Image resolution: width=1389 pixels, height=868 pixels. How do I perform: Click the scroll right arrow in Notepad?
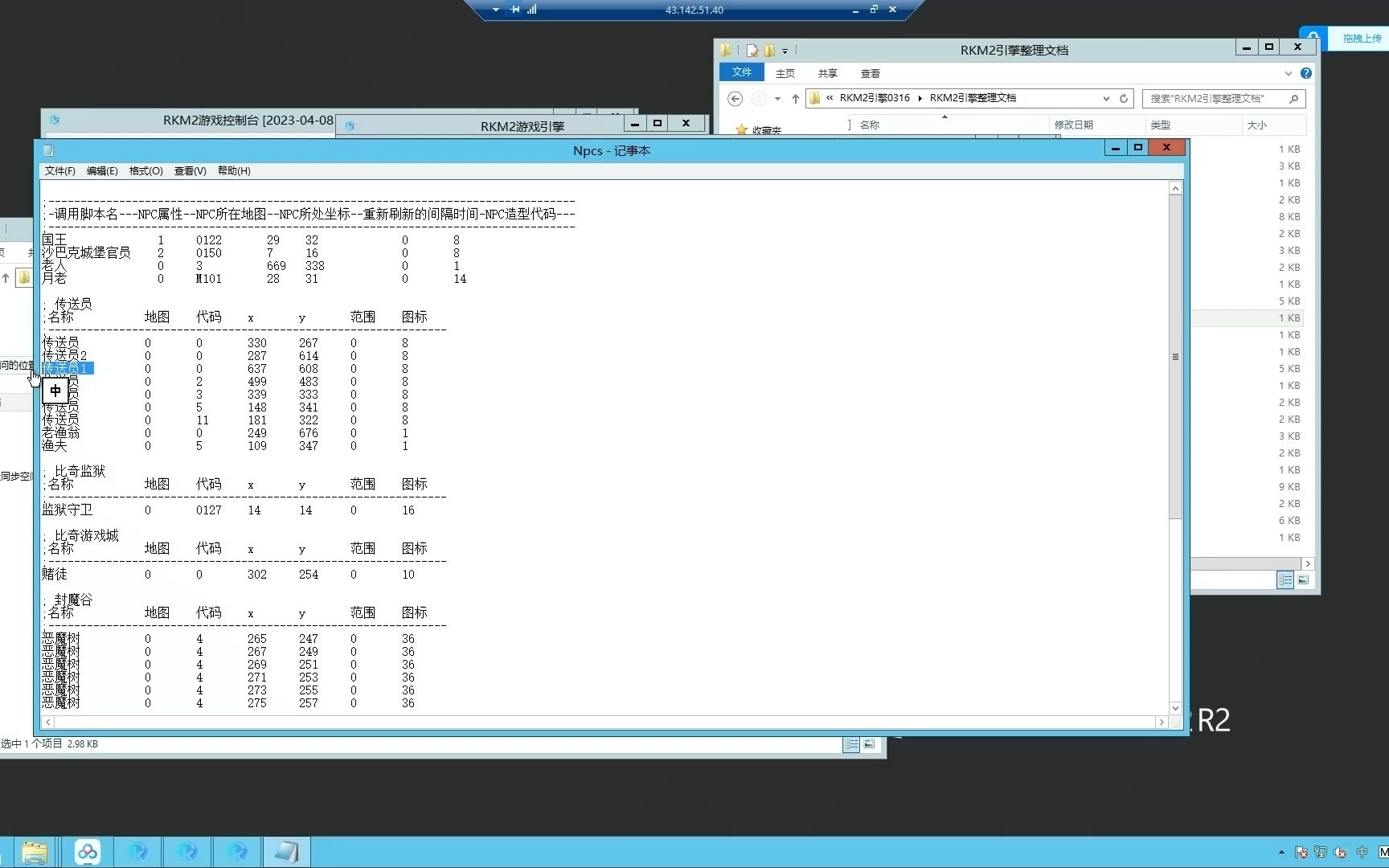1161,722
